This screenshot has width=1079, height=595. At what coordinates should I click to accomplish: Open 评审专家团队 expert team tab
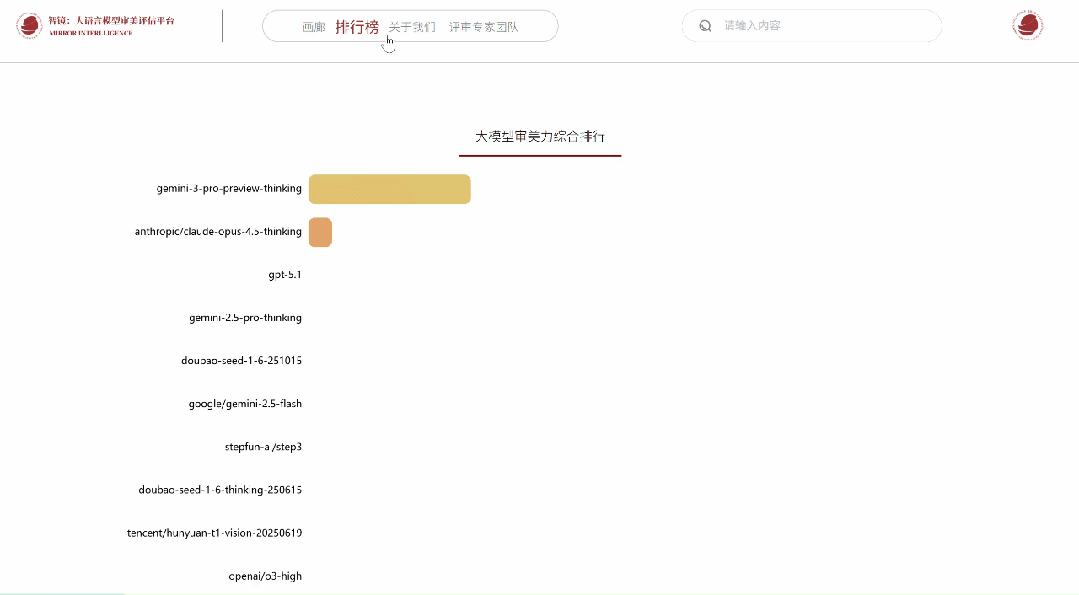pyautogui.click(x=484, y=27)
